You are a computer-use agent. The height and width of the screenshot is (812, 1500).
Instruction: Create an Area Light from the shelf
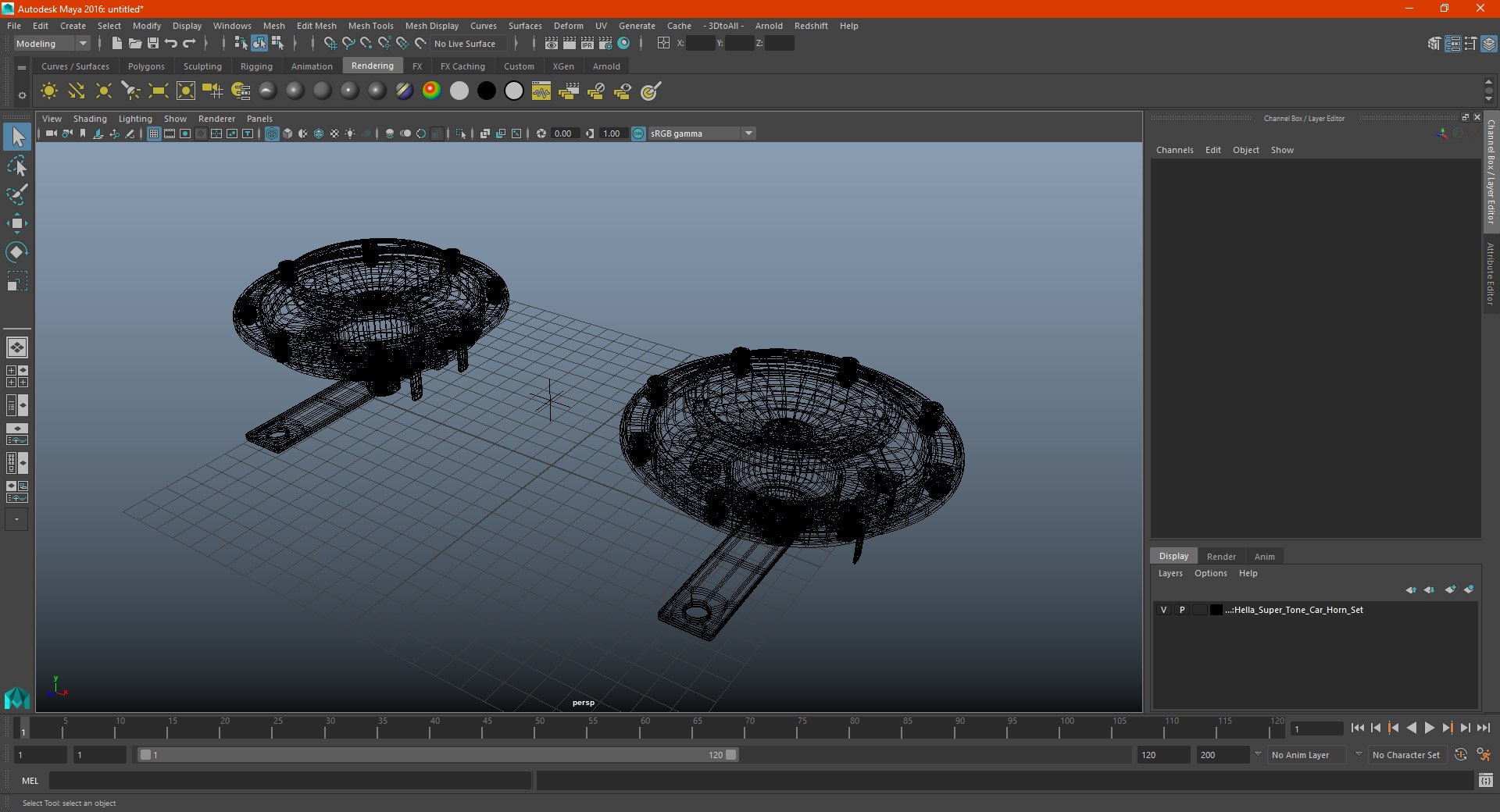[x=158, y=91]
